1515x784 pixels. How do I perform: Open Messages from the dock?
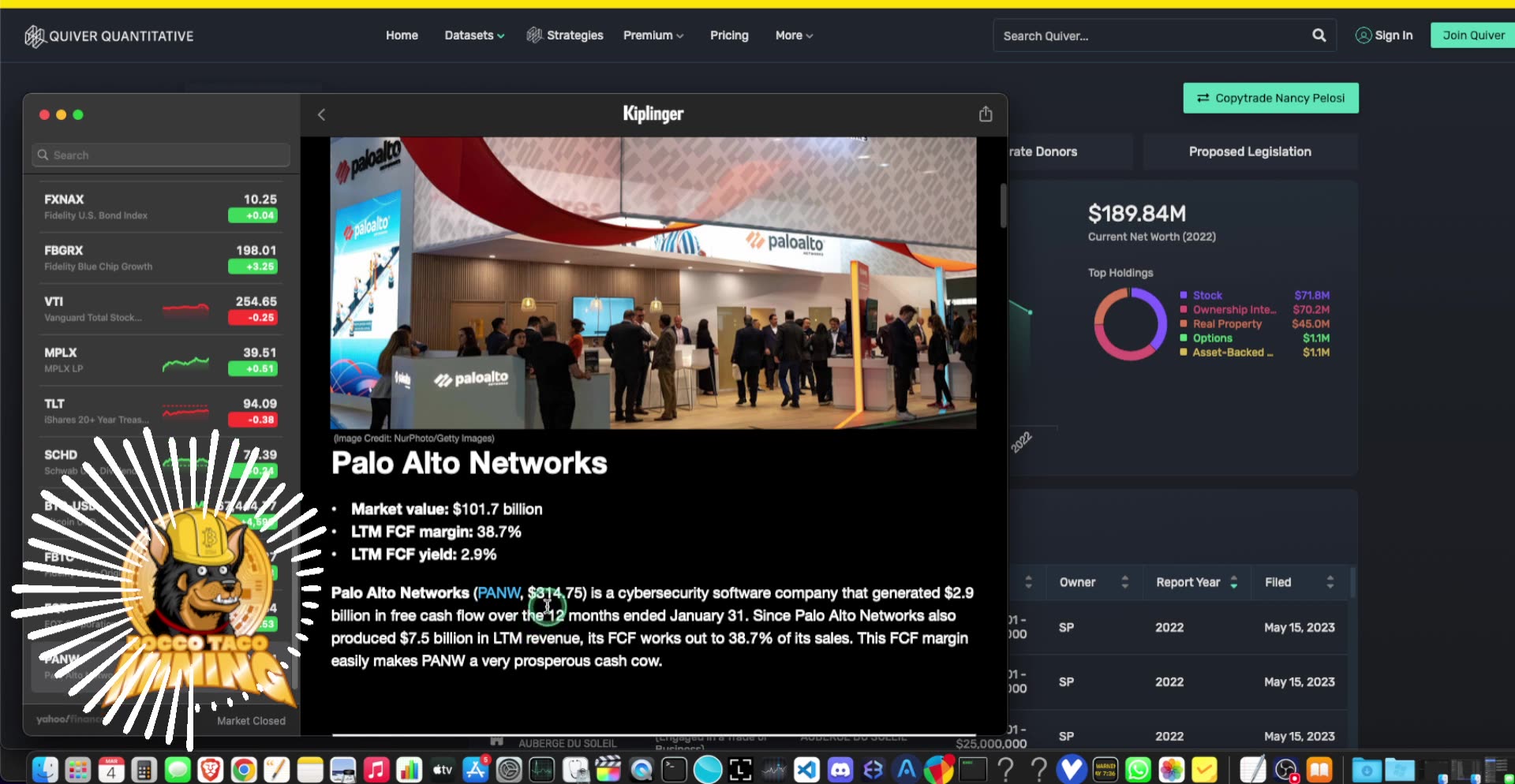[178, 768]
